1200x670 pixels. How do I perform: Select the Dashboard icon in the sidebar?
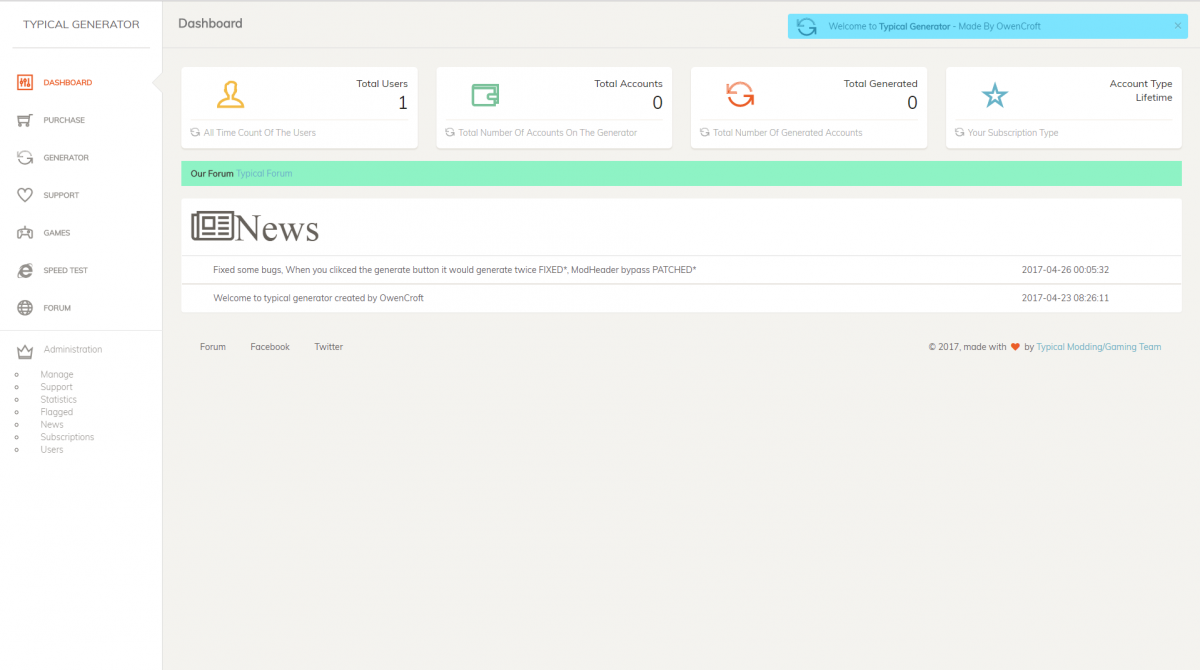25,82
